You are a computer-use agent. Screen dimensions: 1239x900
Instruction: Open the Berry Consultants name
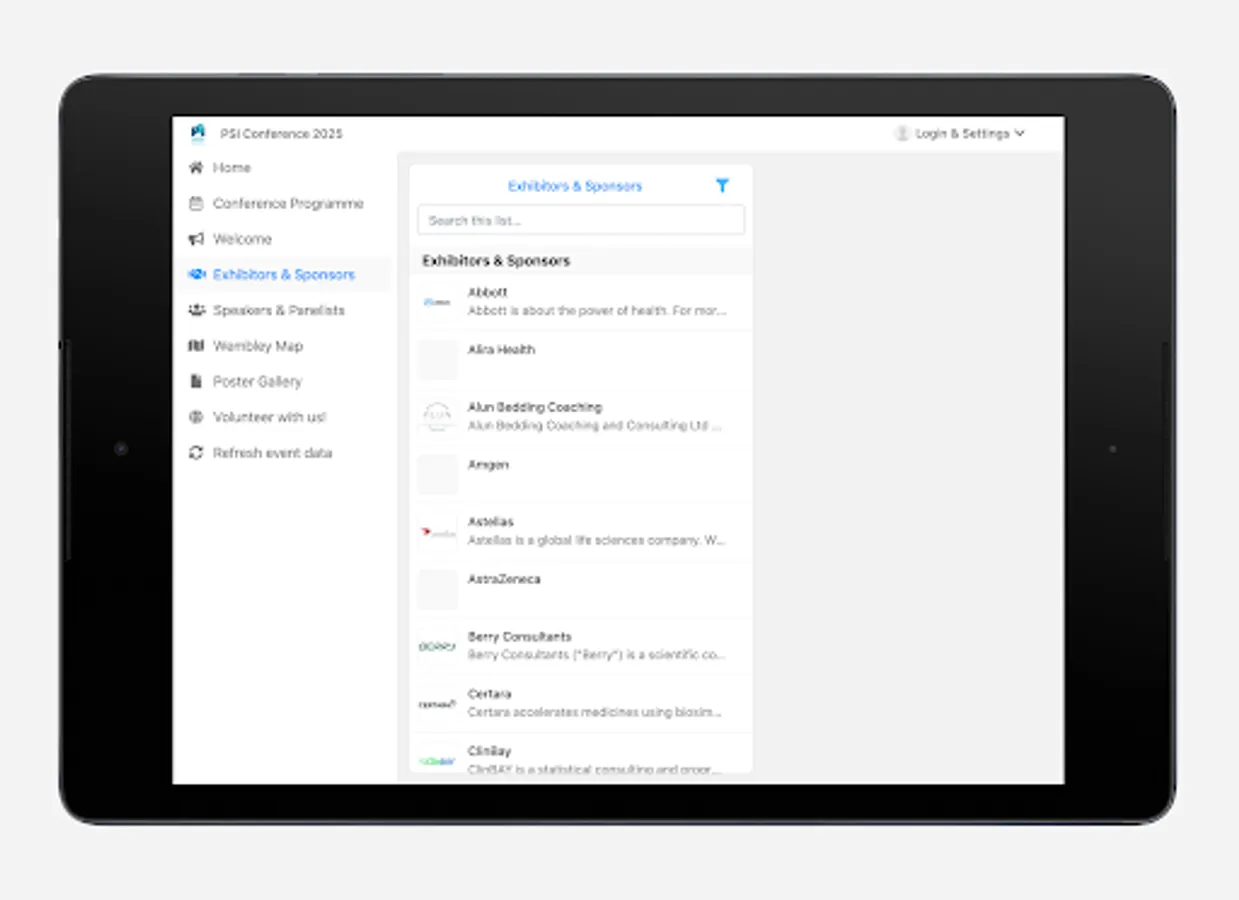tap(520, 636)
